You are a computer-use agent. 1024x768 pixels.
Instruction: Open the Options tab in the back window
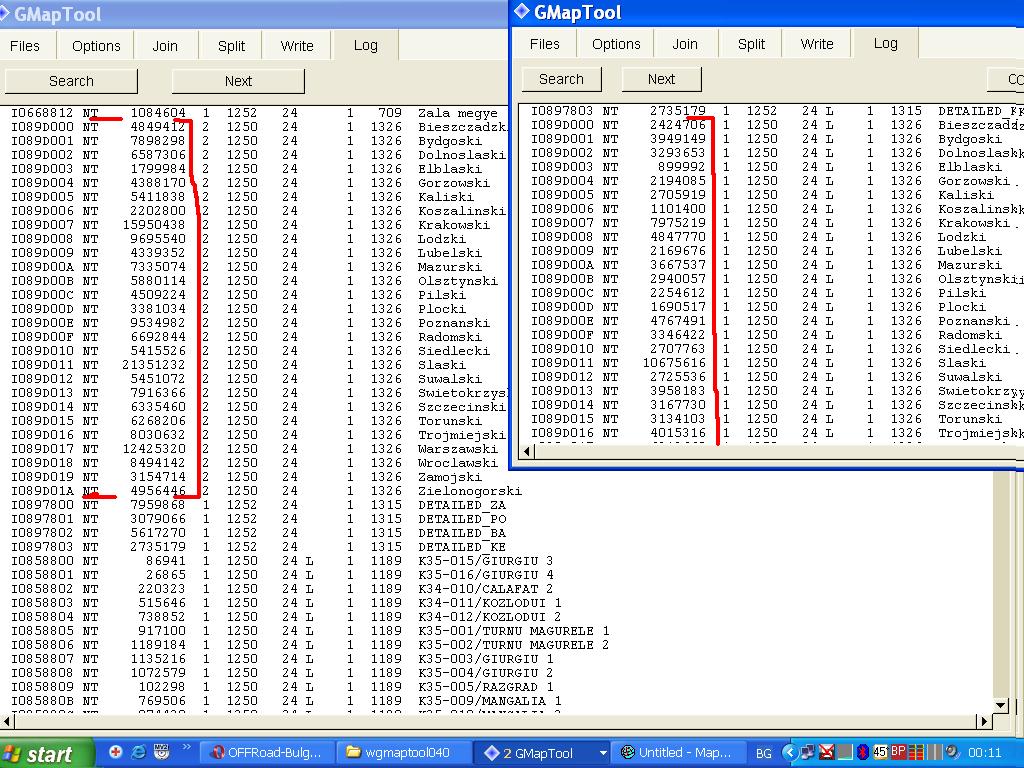coord(96,46)
